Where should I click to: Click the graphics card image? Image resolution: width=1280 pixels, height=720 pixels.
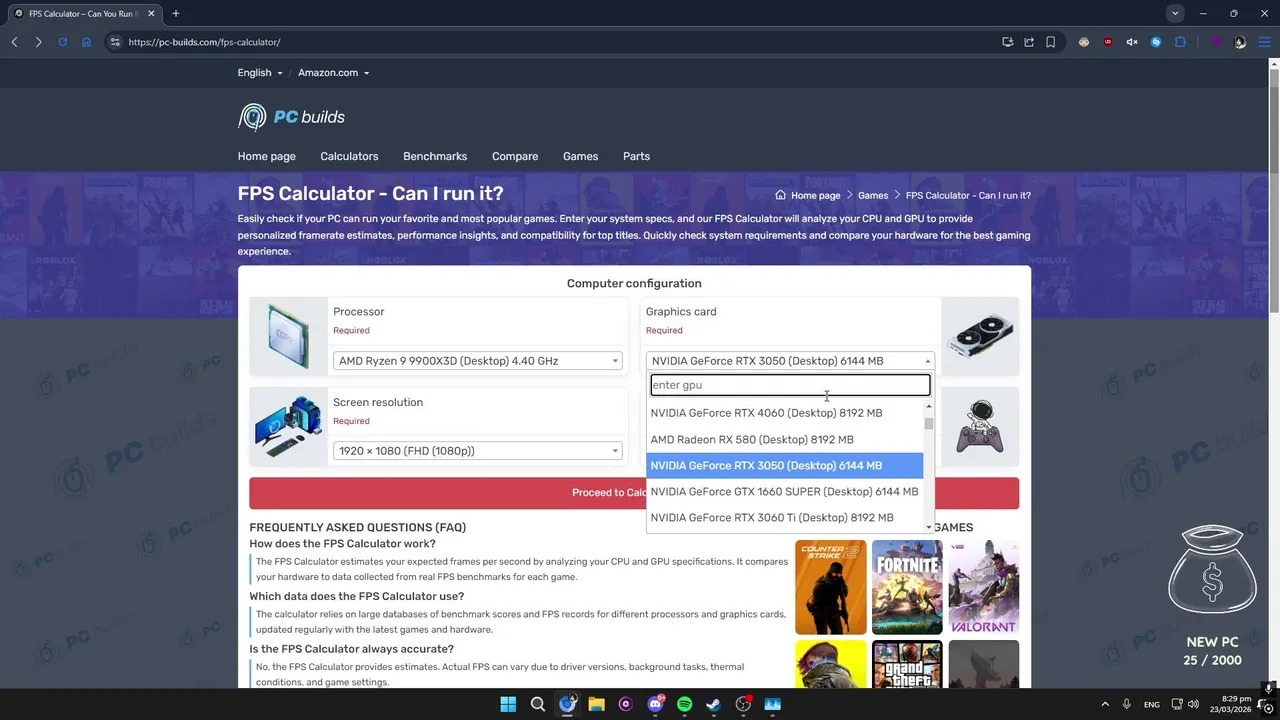click(980, 336)
